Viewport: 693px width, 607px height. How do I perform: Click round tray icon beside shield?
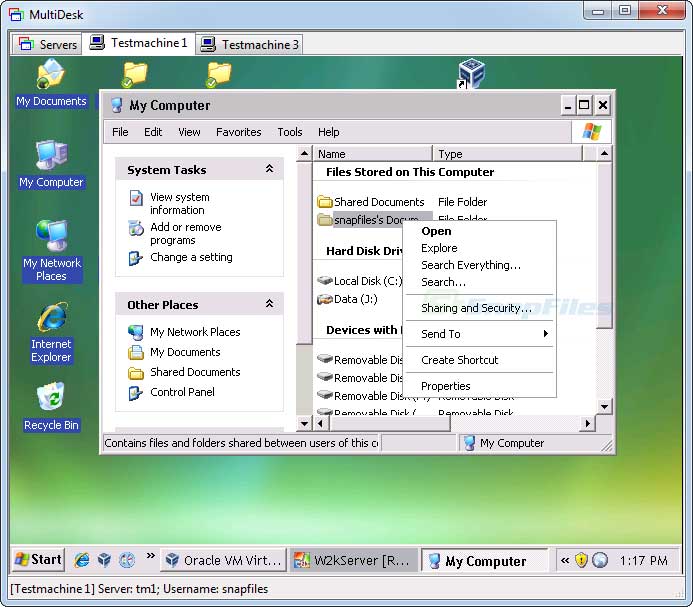pyautogui.click(x=600, y=560)
